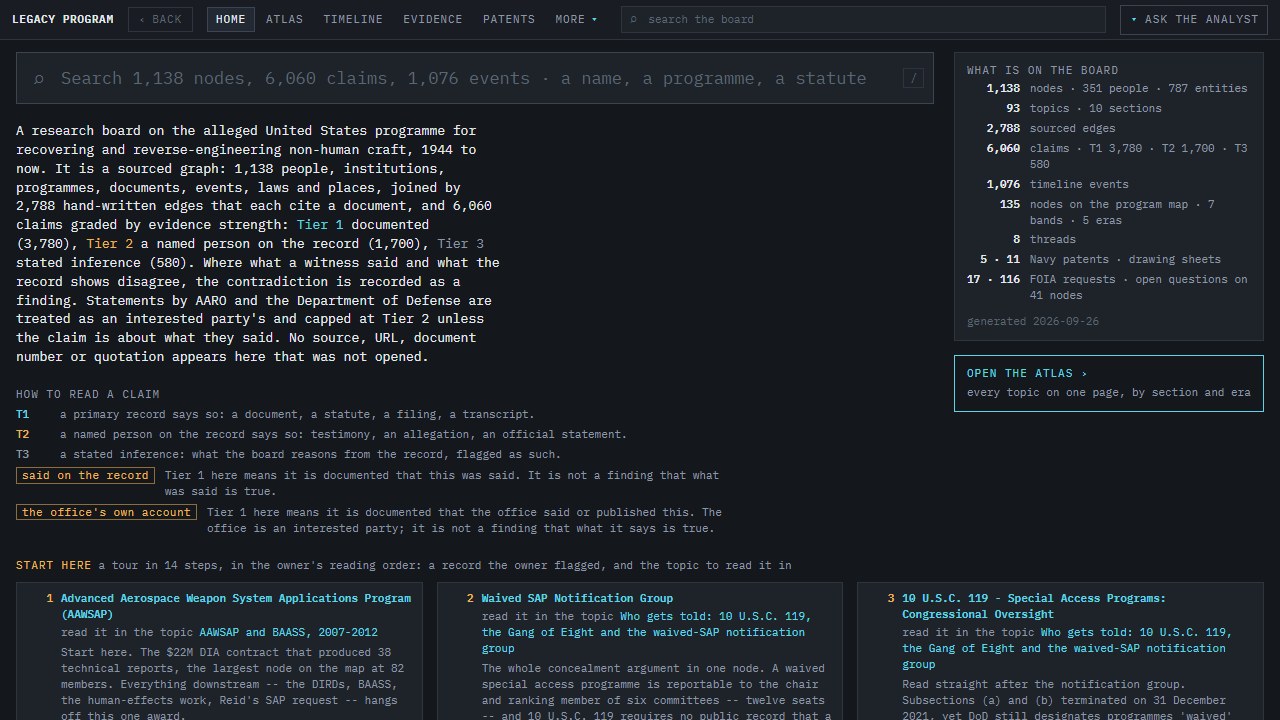
Task: Select the PATENTS tab
Action: tap(508, 19)
